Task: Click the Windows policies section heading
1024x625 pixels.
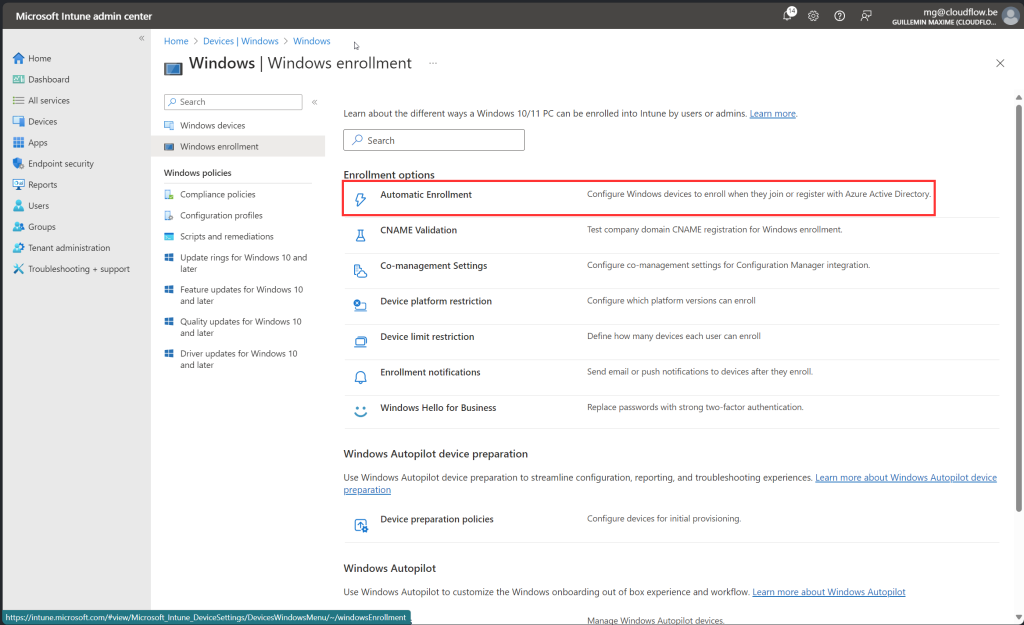Action: [197, 173]
